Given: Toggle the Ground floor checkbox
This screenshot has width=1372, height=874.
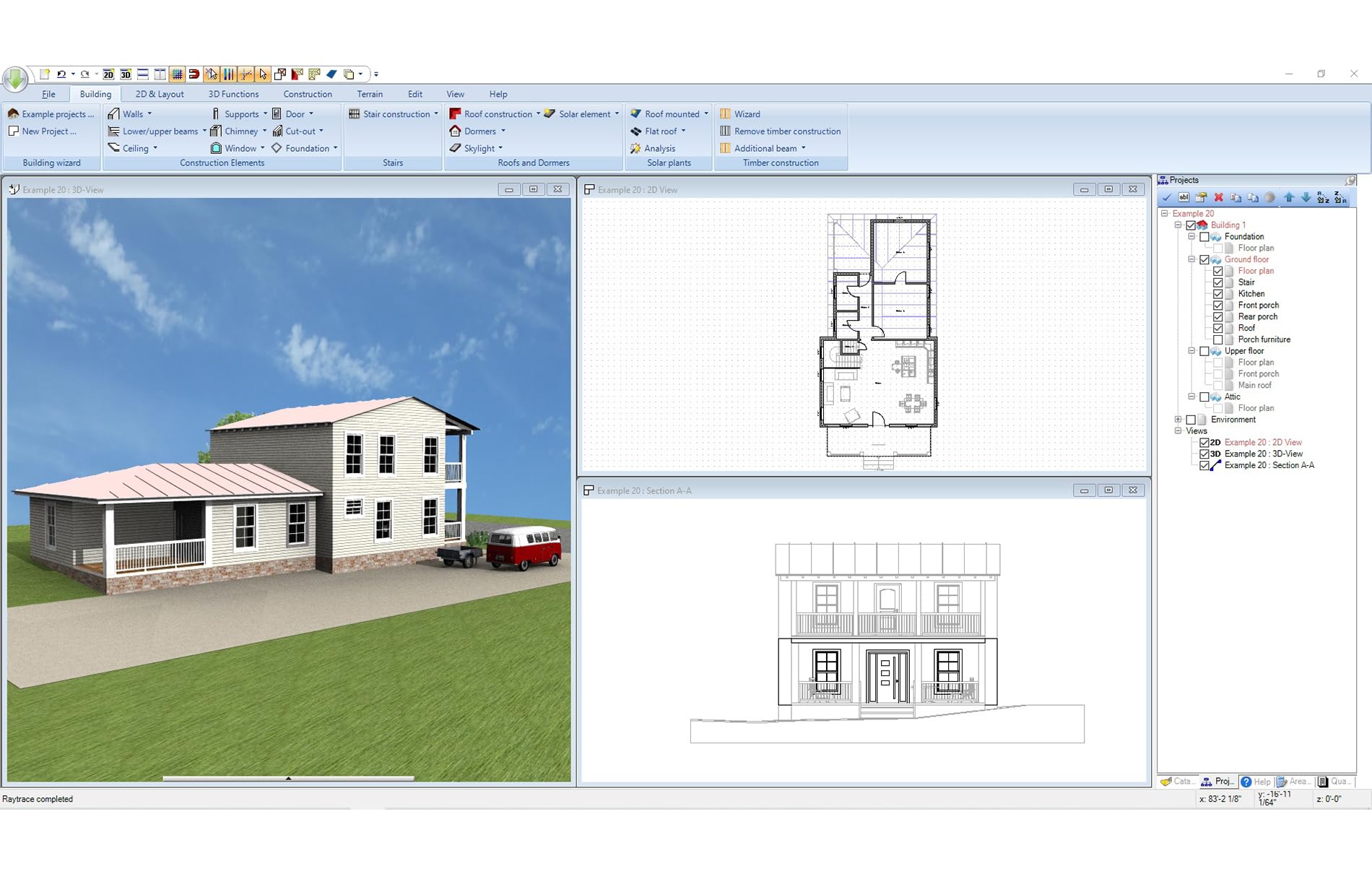Looking at the screenshot, I should coord(1204,259).
